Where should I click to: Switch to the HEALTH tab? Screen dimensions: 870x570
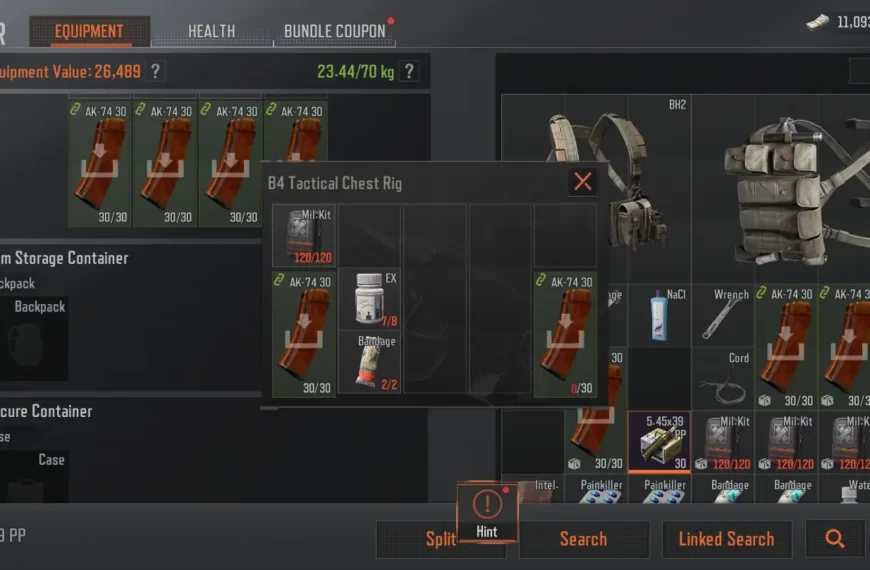pyautogui.click(x=211, y=31)
